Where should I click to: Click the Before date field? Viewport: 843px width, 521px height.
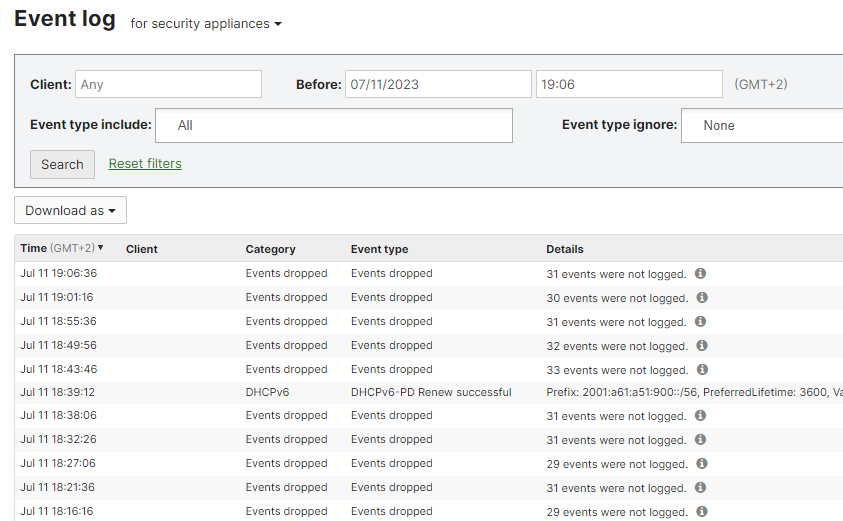[438, 84]
